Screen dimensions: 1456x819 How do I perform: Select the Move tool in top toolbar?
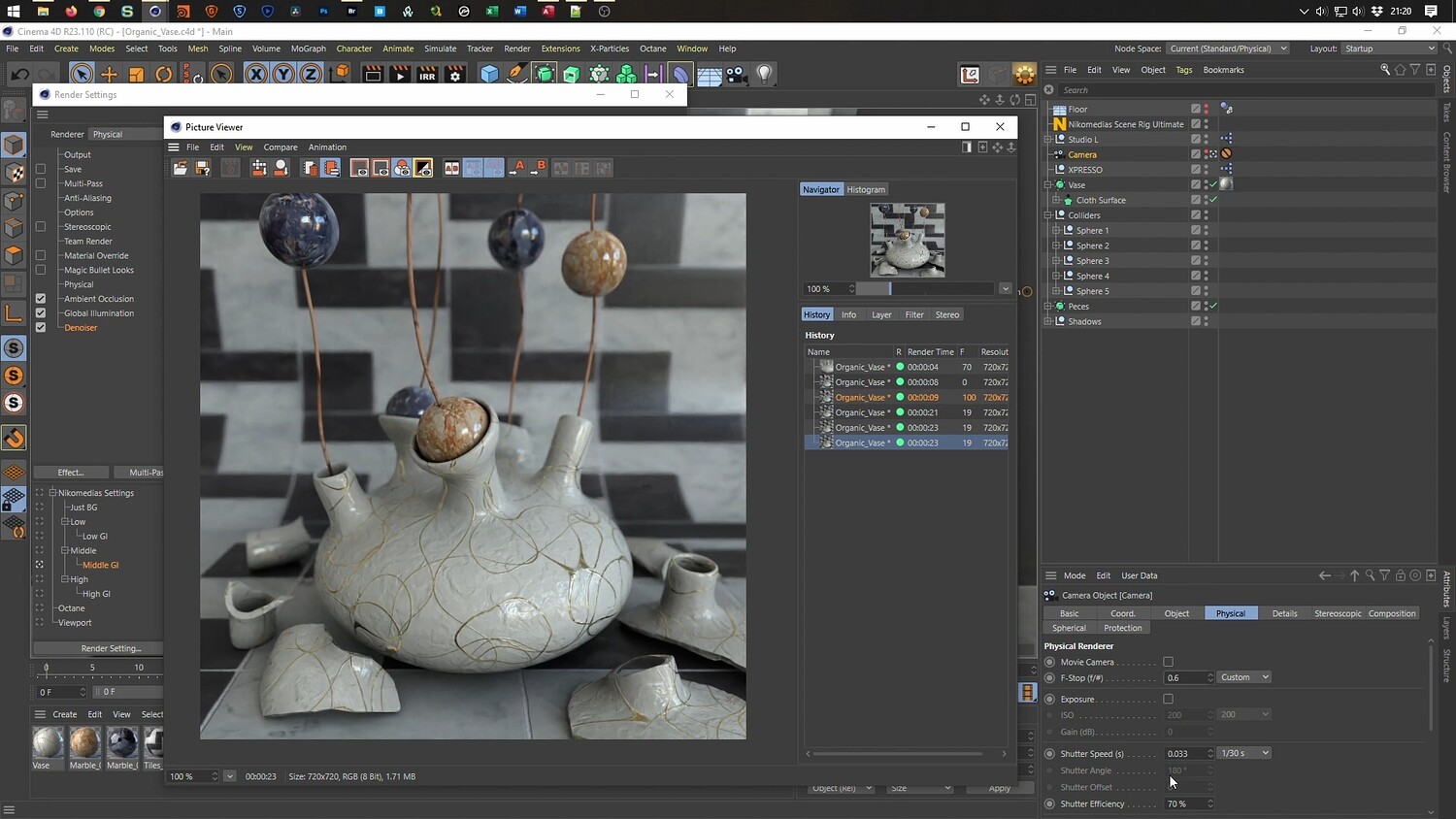[x=109, y=75]
